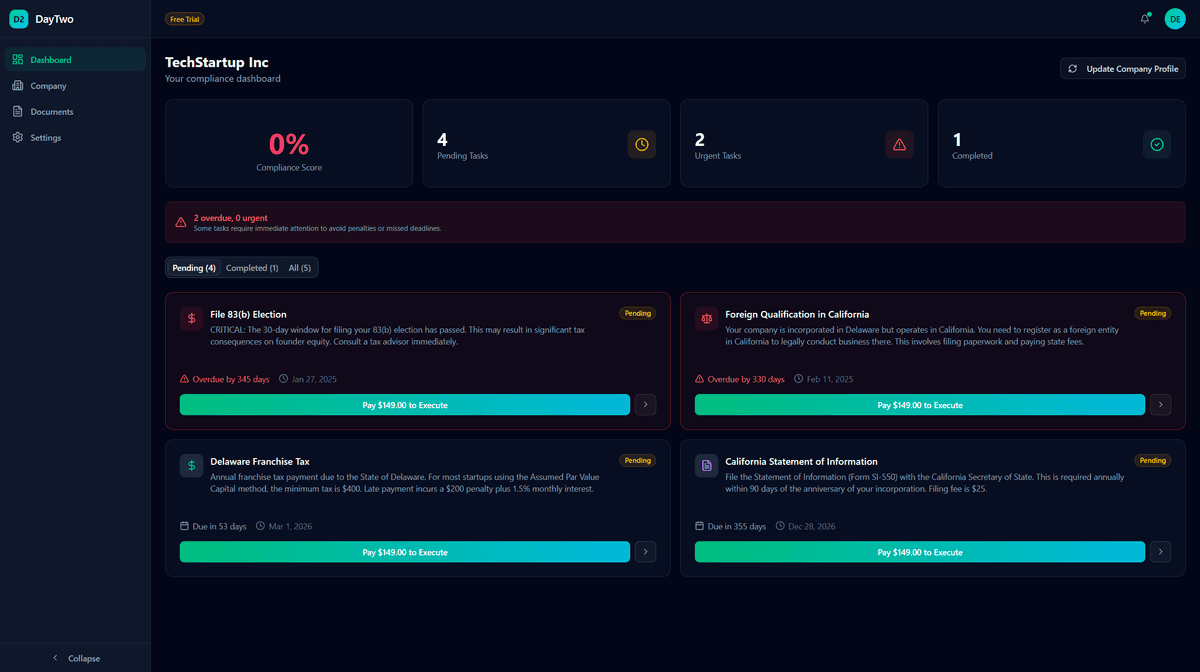The width and height of the screenshot is (1200, 672).
Task: Select the All (5) tab
Action: [x=299, y=267]
